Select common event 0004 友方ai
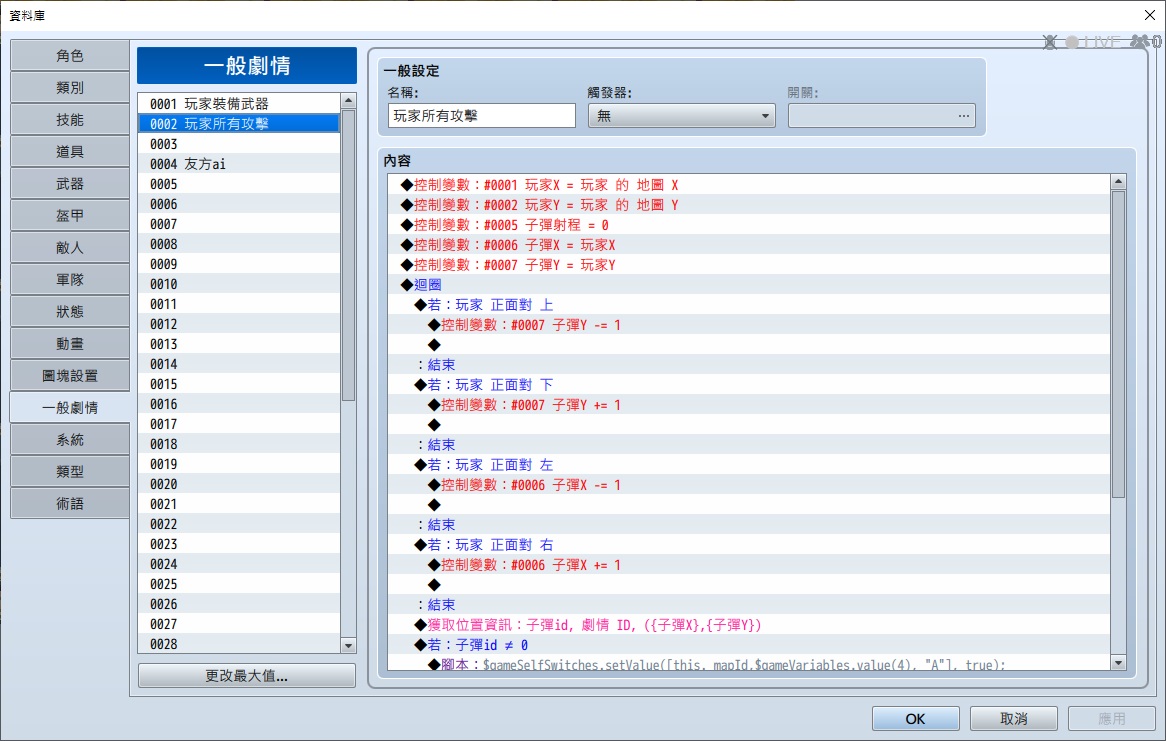Screen dimensions: 1166x741 coord(239,164)
